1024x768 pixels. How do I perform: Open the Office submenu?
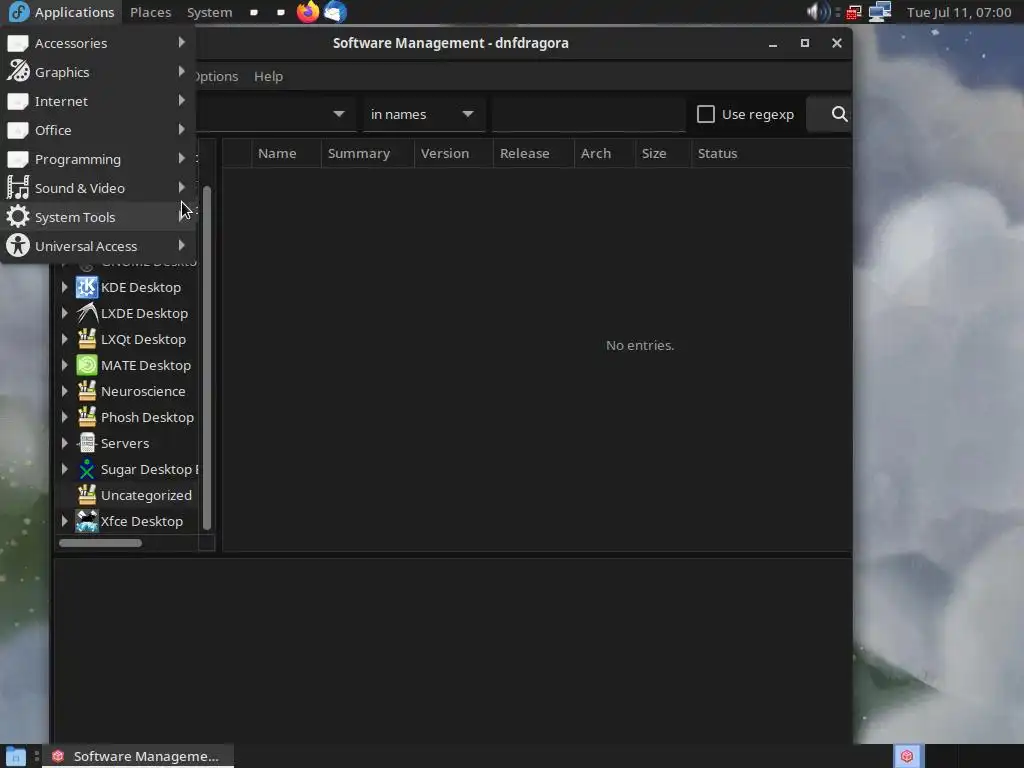click(x=97, y=130)
